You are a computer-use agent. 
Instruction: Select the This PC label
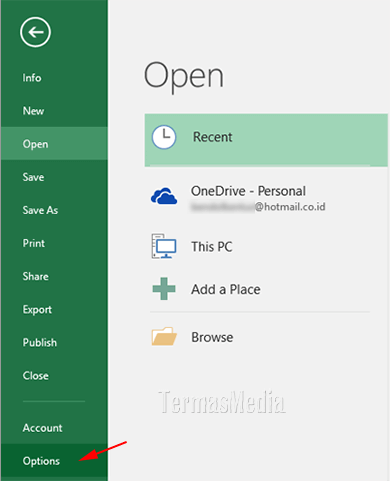coord(212,247)
